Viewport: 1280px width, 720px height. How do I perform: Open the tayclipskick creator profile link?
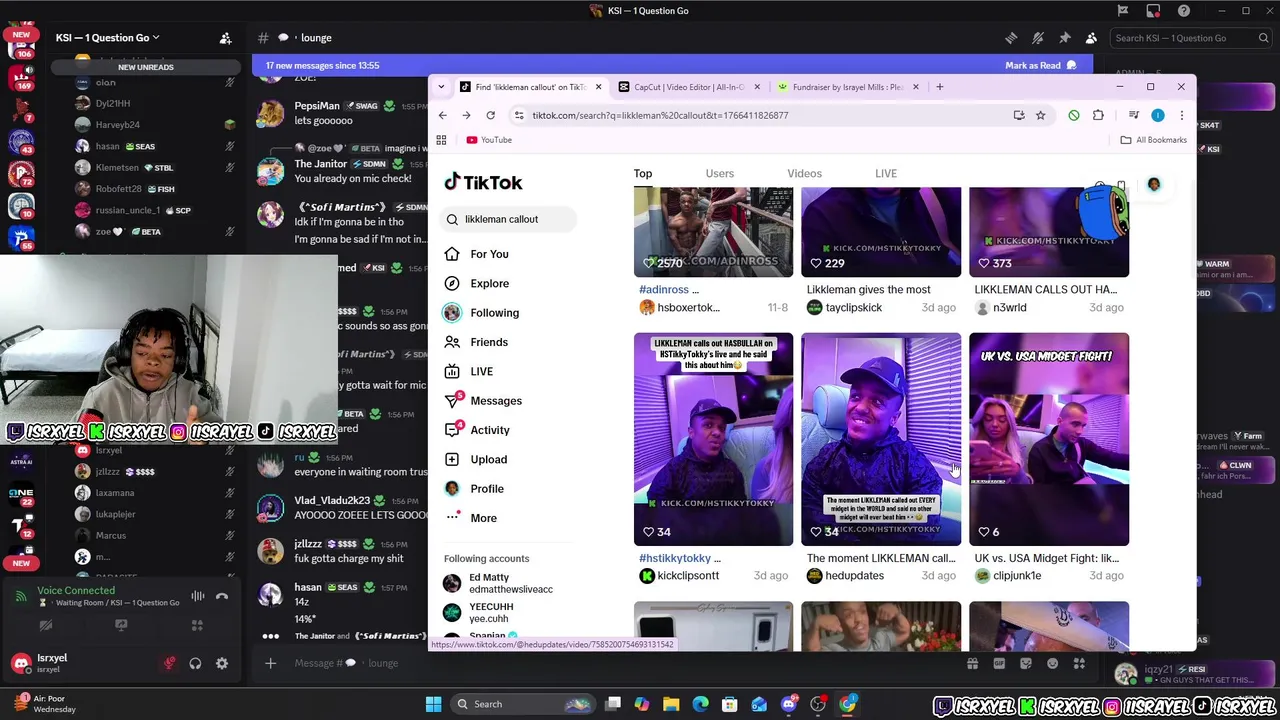[x=853, y=308]
